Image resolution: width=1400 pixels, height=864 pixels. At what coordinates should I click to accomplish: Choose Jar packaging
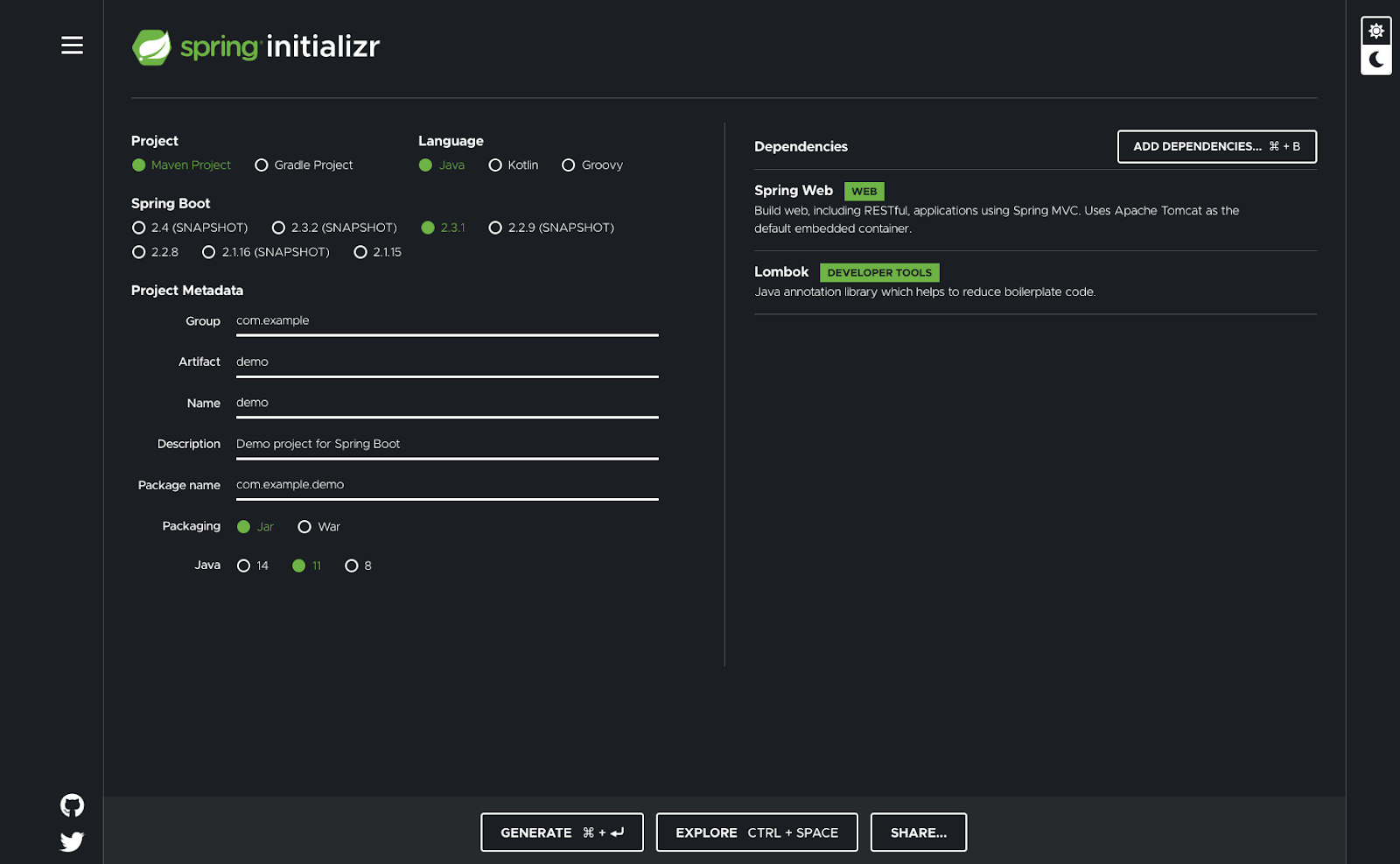pyautogui.click(x=255, y=527)
